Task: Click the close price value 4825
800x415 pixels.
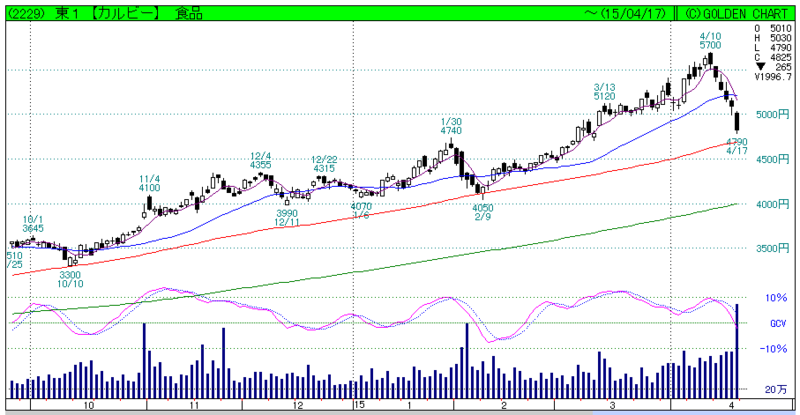Action: click(x=781, y=58)
